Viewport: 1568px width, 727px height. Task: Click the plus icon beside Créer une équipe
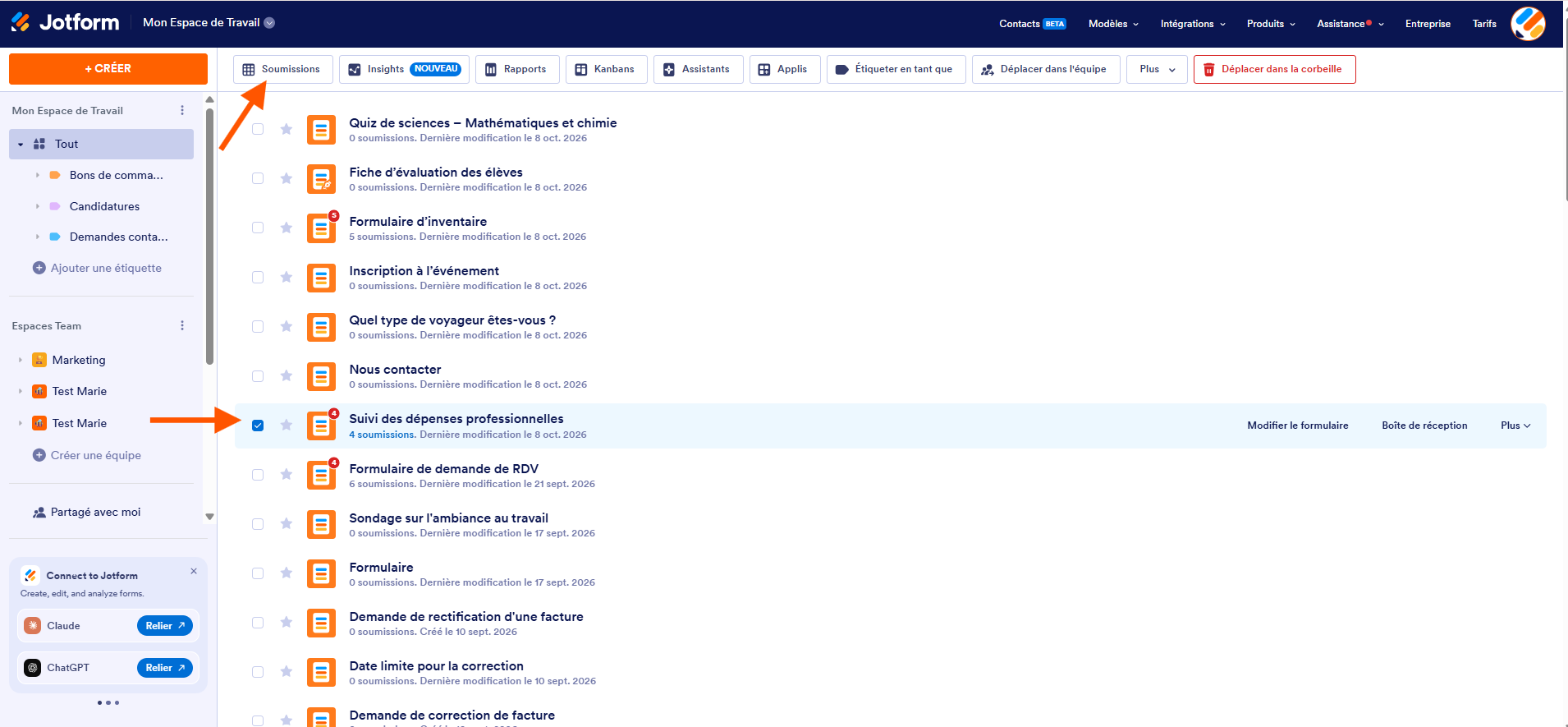click(x=39, y=455)
